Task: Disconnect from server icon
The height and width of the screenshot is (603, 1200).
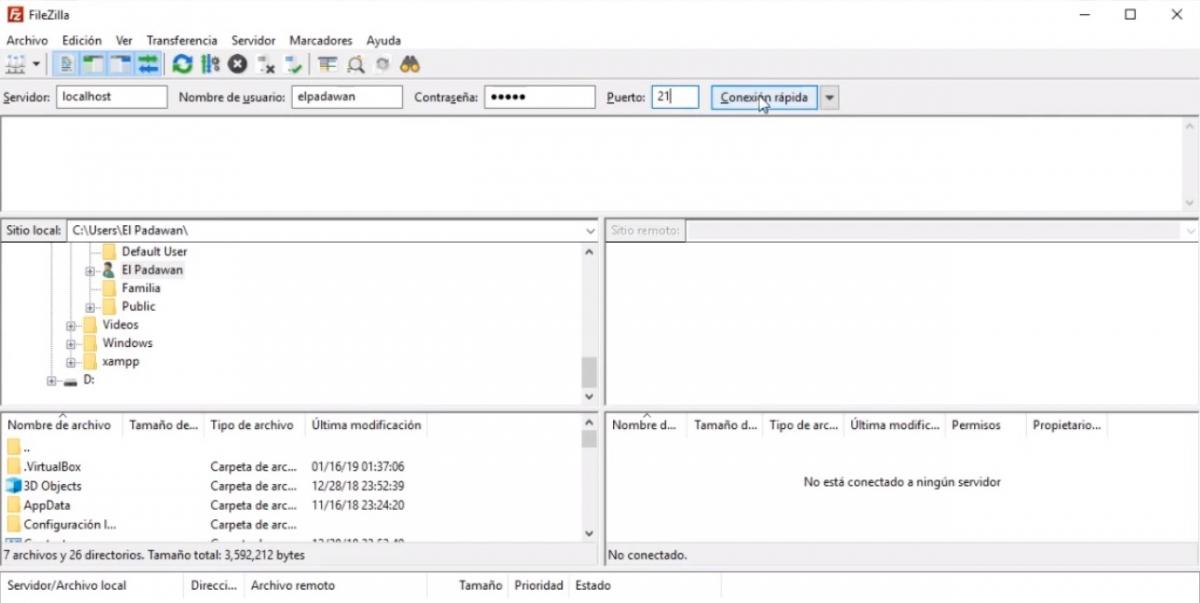Action: 265,64
